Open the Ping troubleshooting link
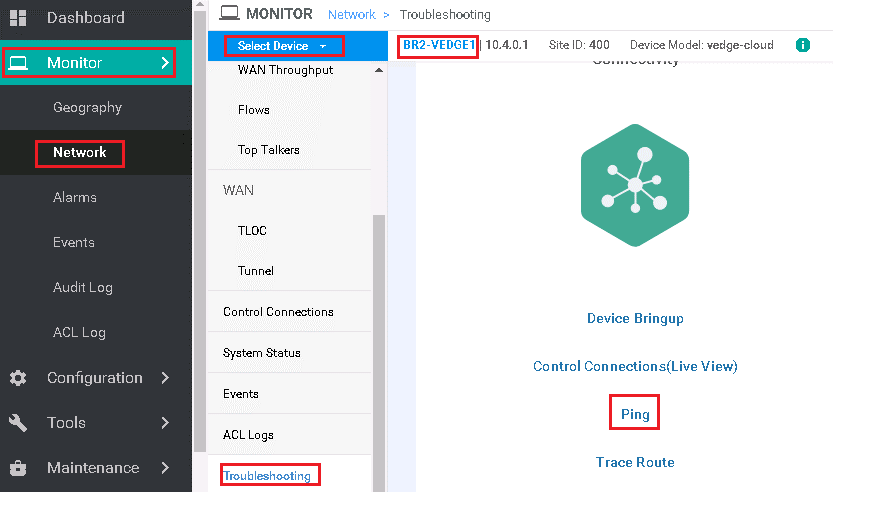Image resolution: width=888 pixels, height=512 pixels. pos(635,415)
